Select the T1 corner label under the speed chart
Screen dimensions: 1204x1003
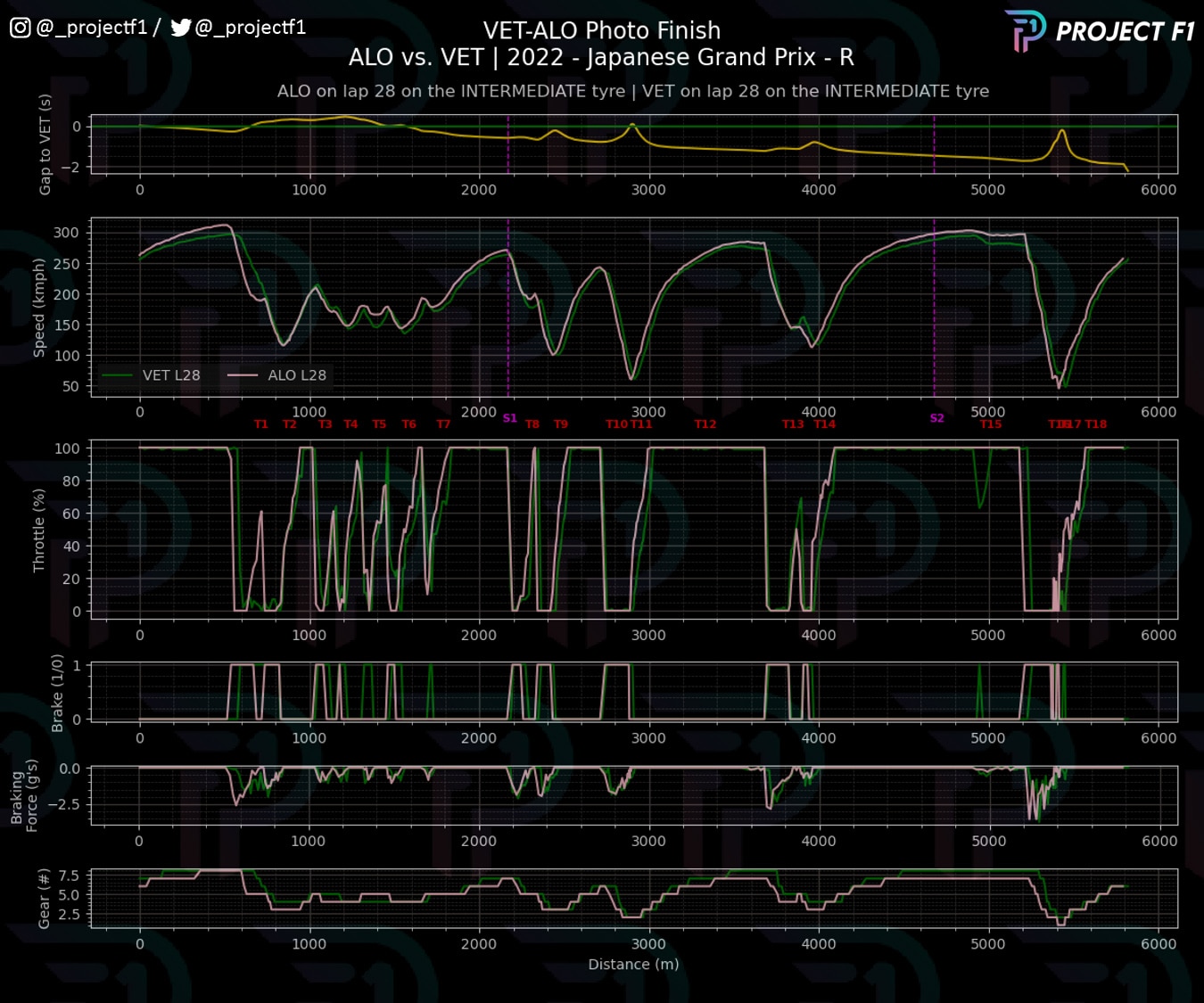[x=261, y=424]
